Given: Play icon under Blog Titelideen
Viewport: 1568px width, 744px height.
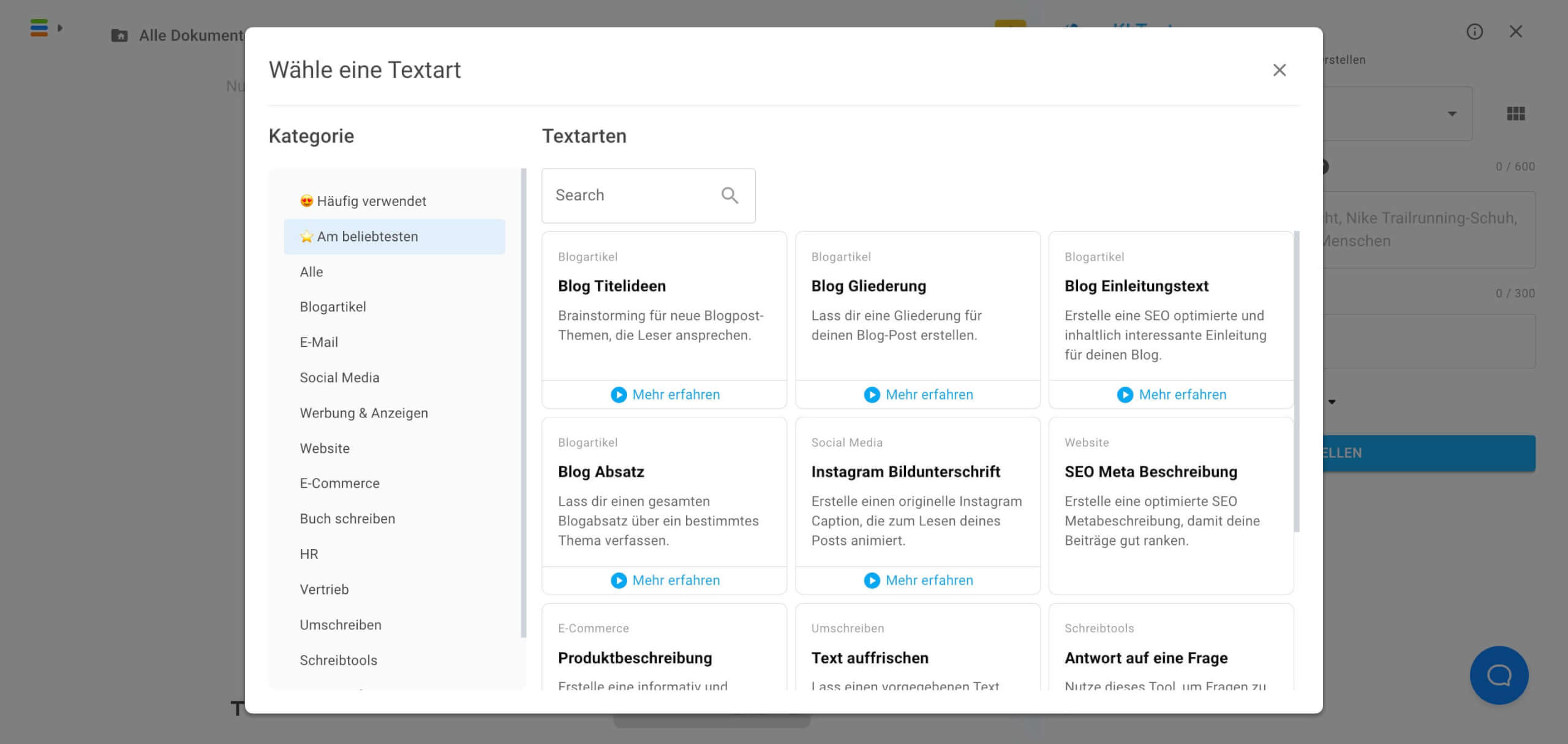Looking at the screenshot, I should 619,395.
